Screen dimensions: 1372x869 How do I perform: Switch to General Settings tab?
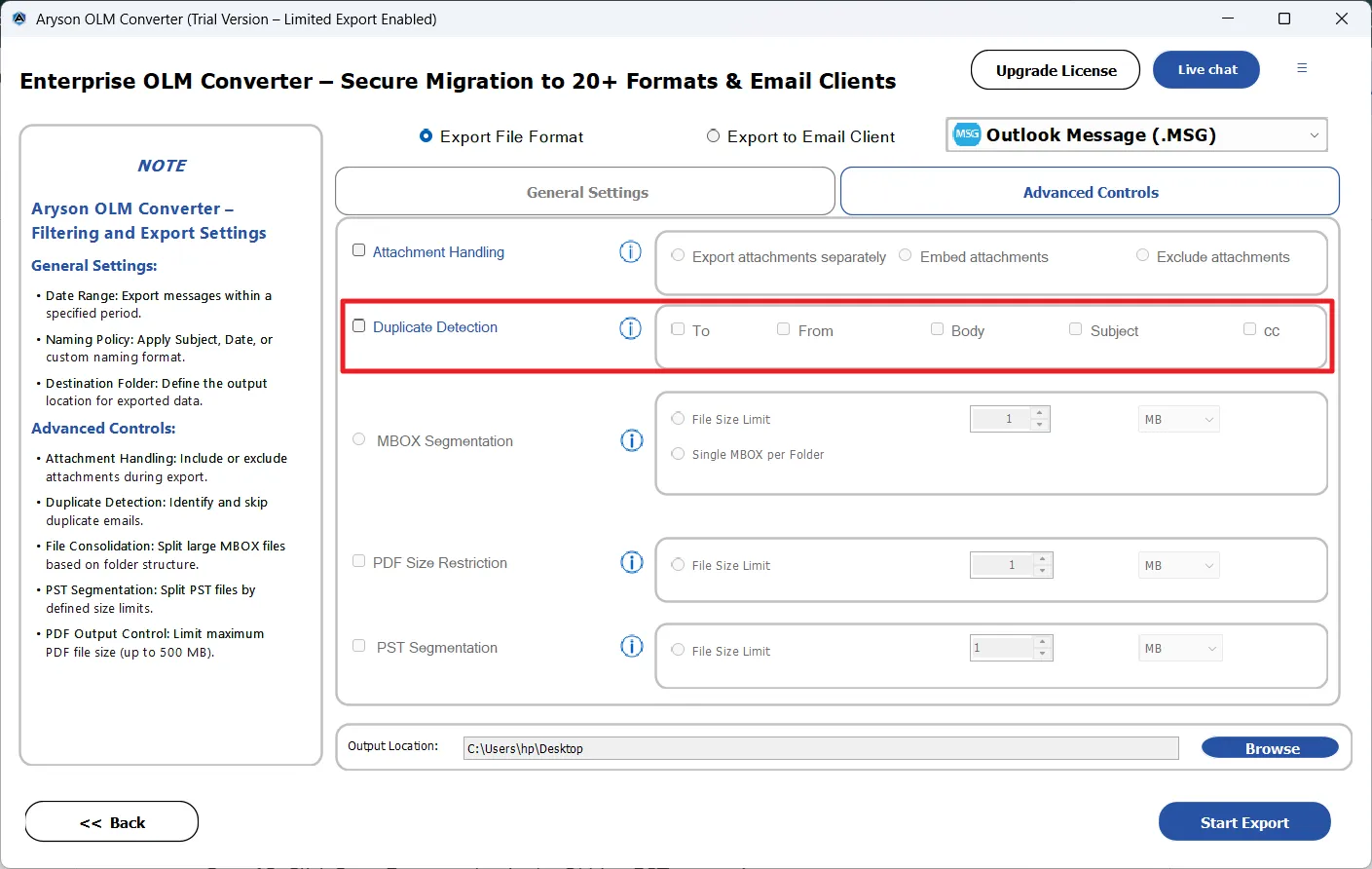click(x=585, y=192)
